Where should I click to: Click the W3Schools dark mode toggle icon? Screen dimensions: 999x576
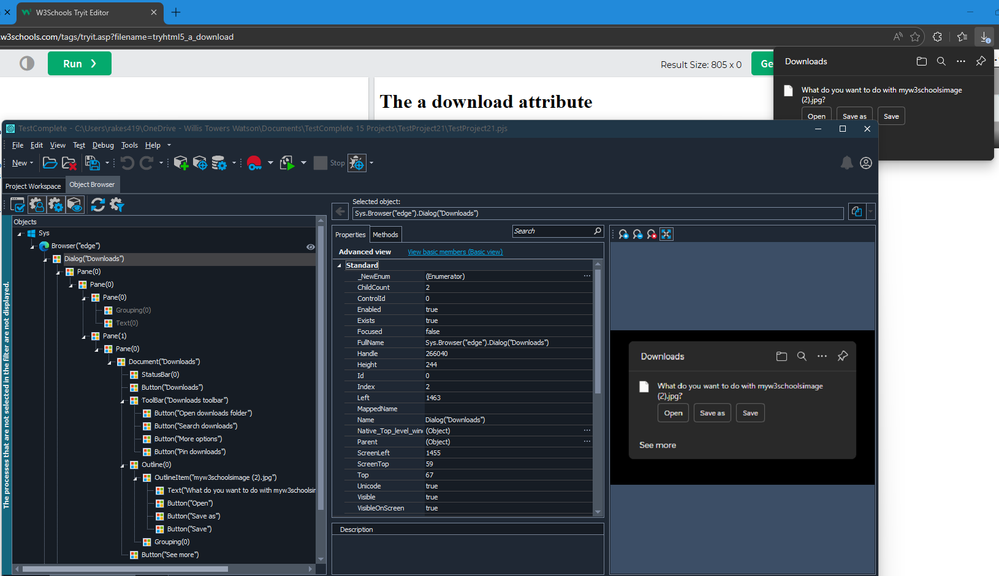tap(27, 63)
